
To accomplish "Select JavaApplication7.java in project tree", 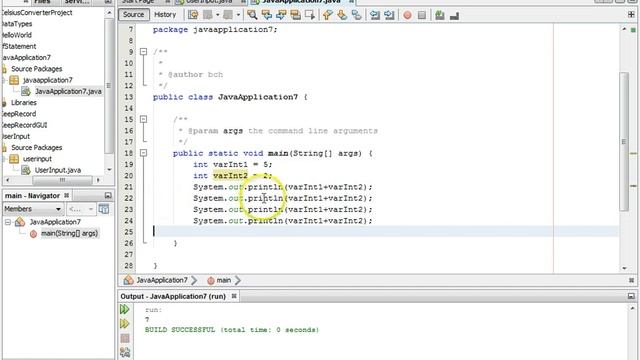I will click(x=68, y=91).
